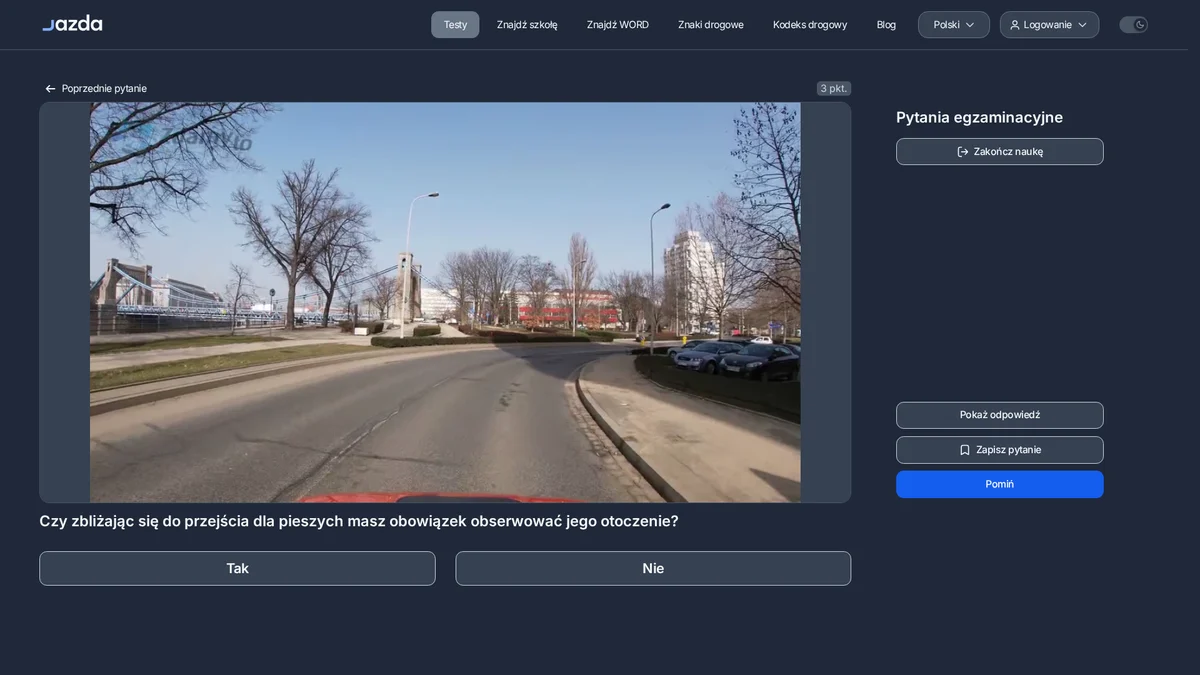Click the exit icon in Zakończ naukę

click(x=963, y=152)
